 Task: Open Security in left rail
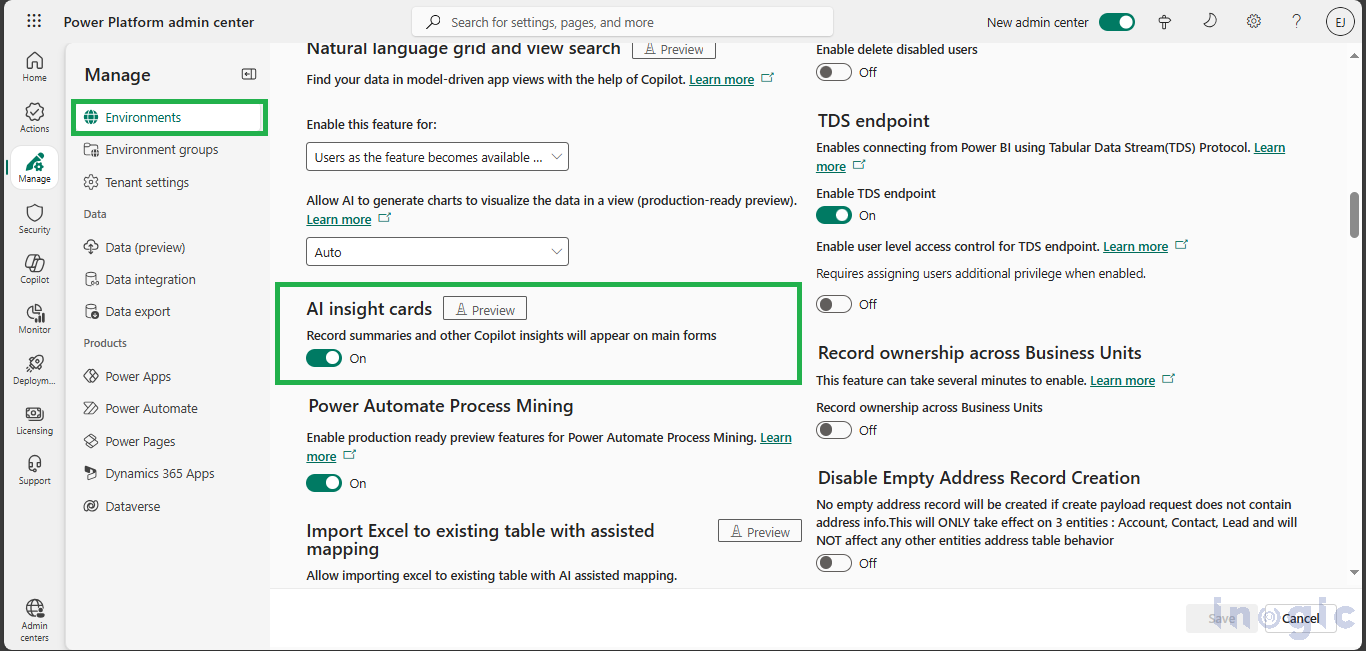pyautogui.click(x=34, y=219)
